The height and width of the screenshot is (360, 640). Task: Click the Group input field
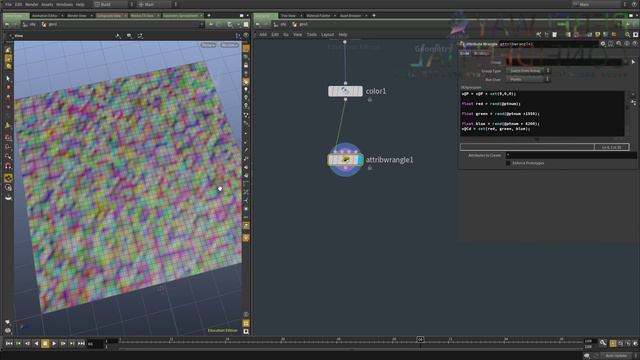pyautogui.click(x=564, y=62)
